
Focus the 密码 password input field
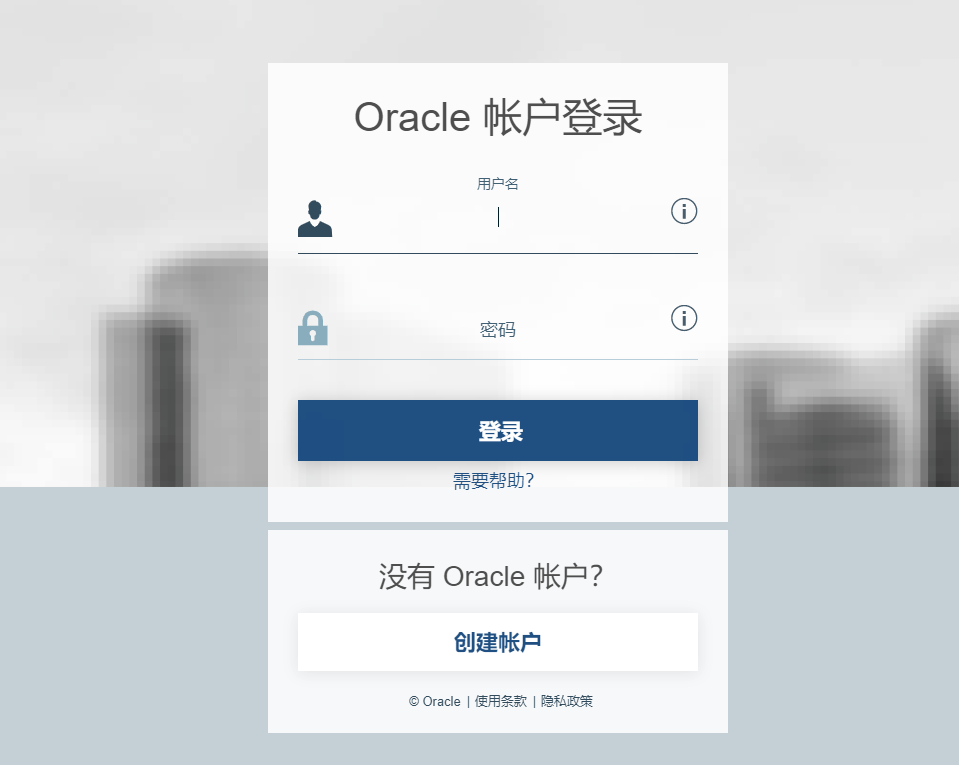[x=498, y=330]
